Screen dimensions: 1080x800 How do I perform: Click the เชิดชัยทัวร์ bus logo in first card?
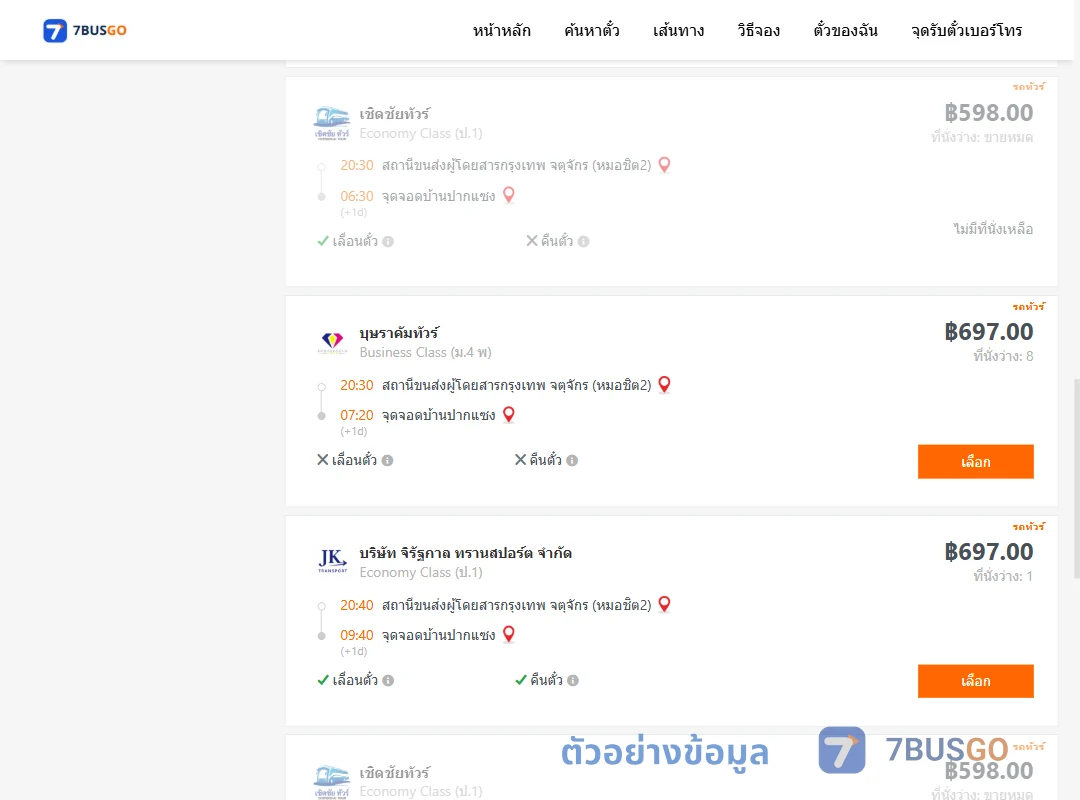click(x=332, y=123)
